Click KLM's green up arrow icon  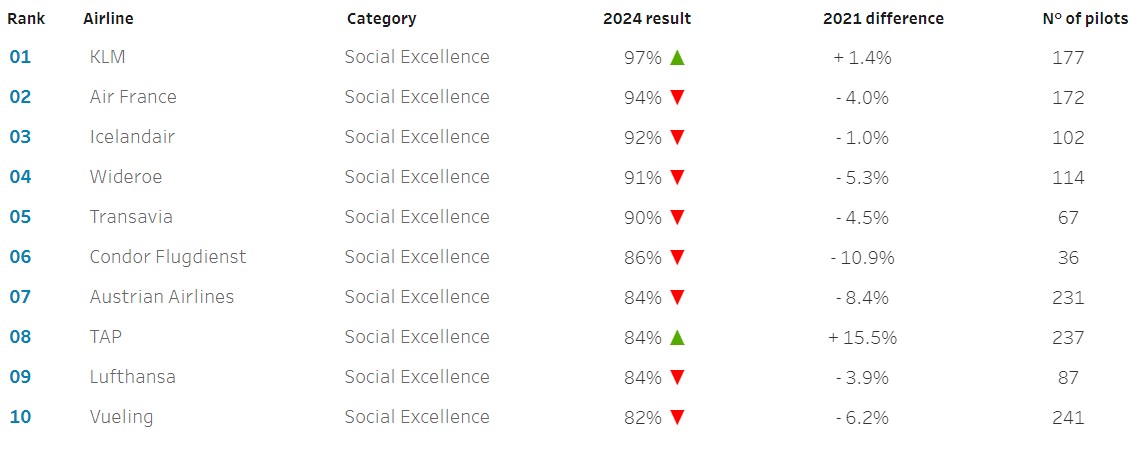(677, 57)
